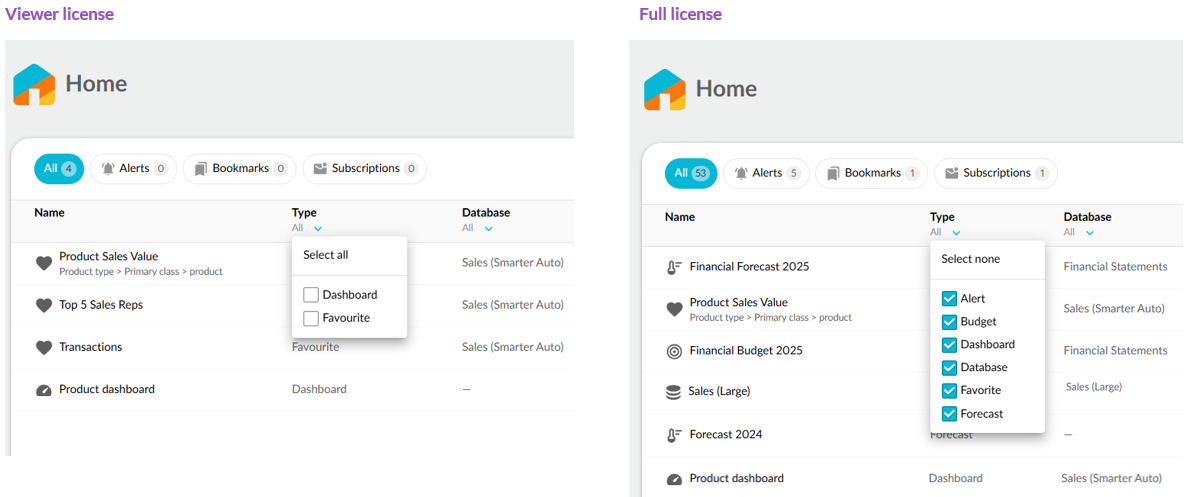Open the Financial Budget 2025 row

point(746,351)
